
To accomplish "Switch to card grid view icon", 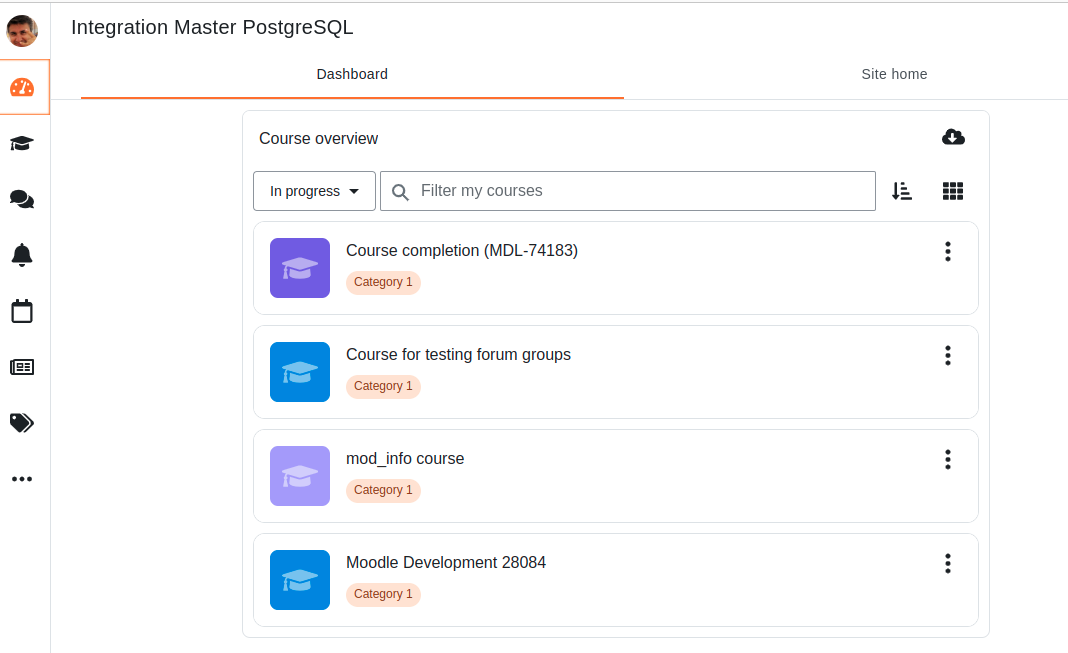I will point(953,191).
